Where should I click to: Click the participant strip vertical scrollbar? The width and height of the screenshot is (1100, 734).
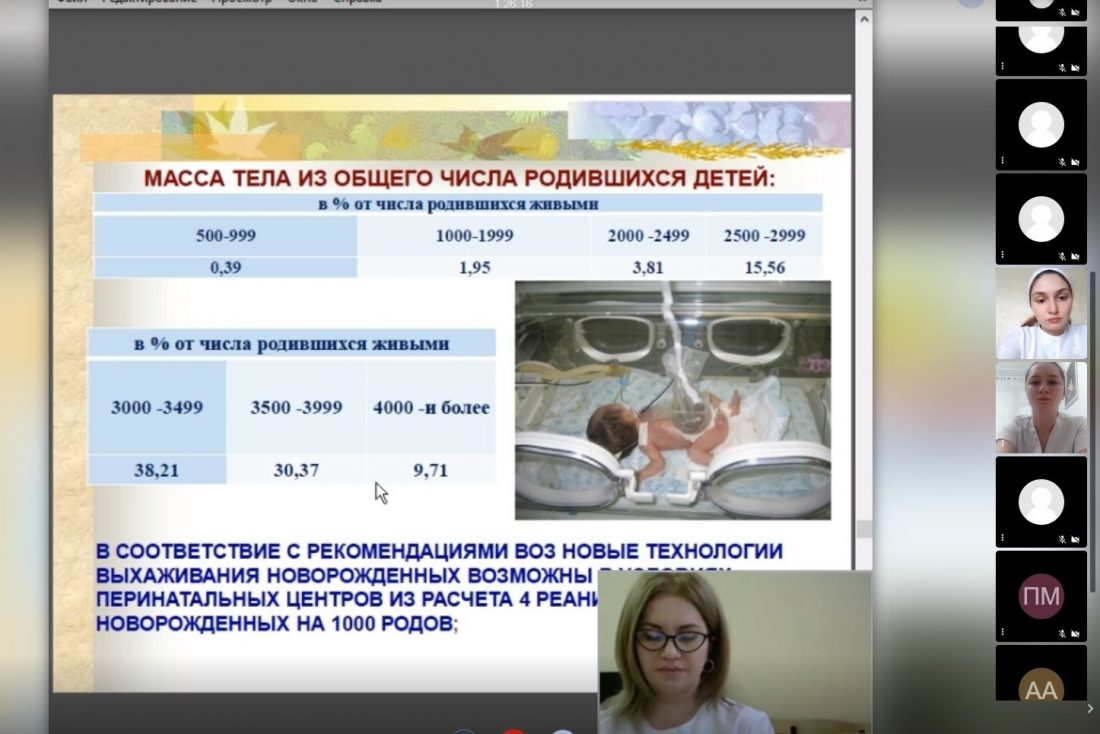pos(1092,432)
